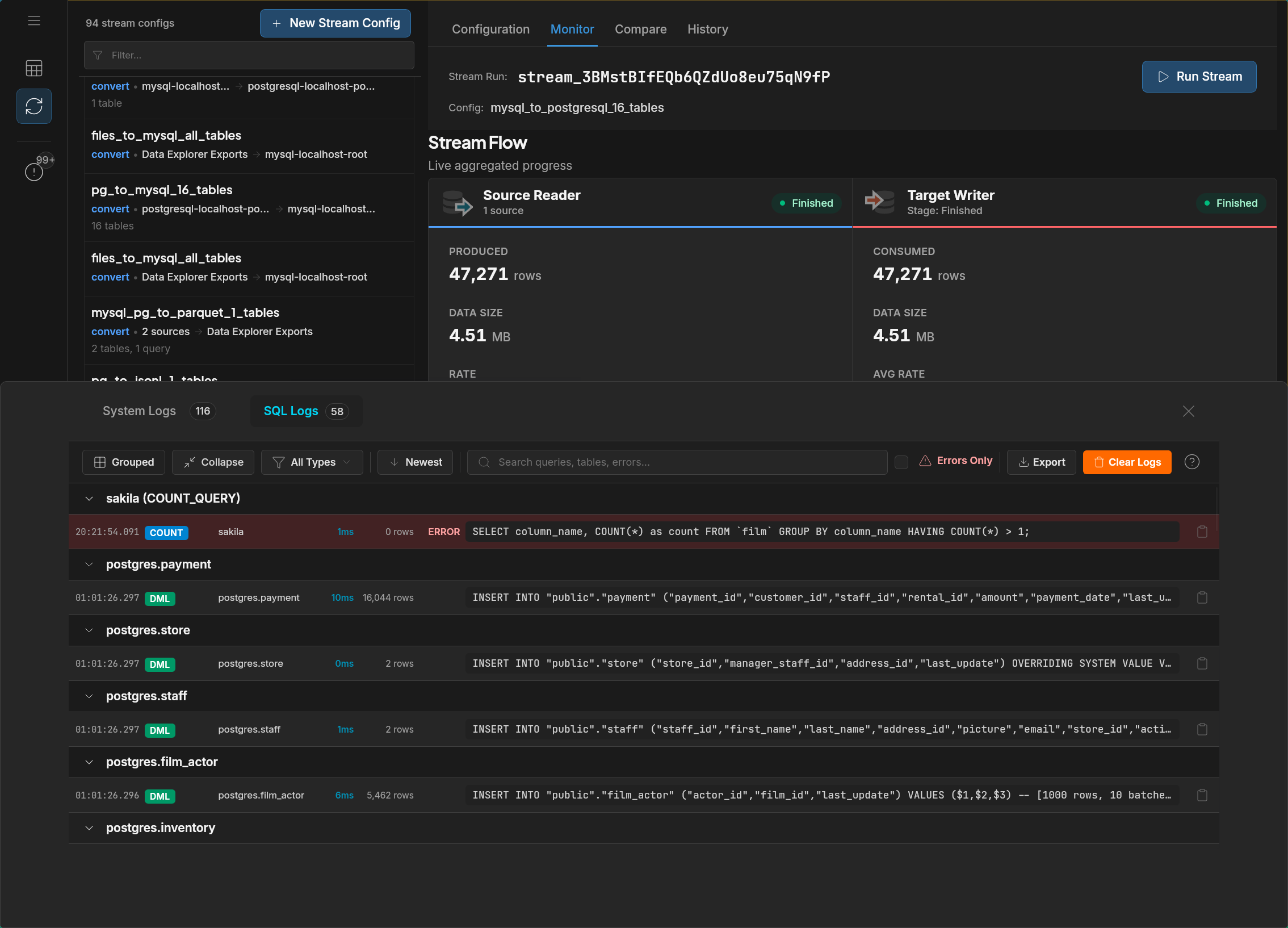Copy the postgres.film_actor INSERT query
Image resolution: width=1288 pixels, height=928 pixels.
[1202, 796]
